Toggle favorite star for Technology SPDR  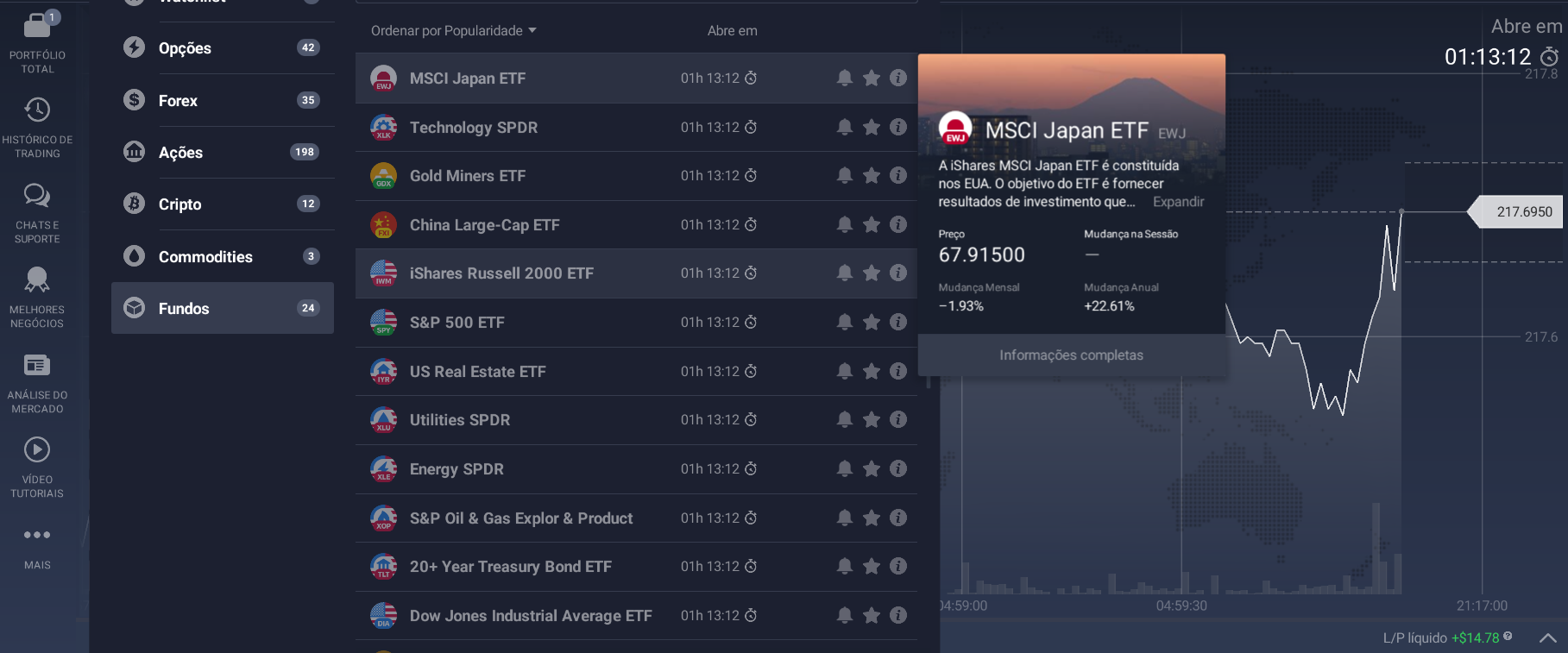[x=872, y=127]
